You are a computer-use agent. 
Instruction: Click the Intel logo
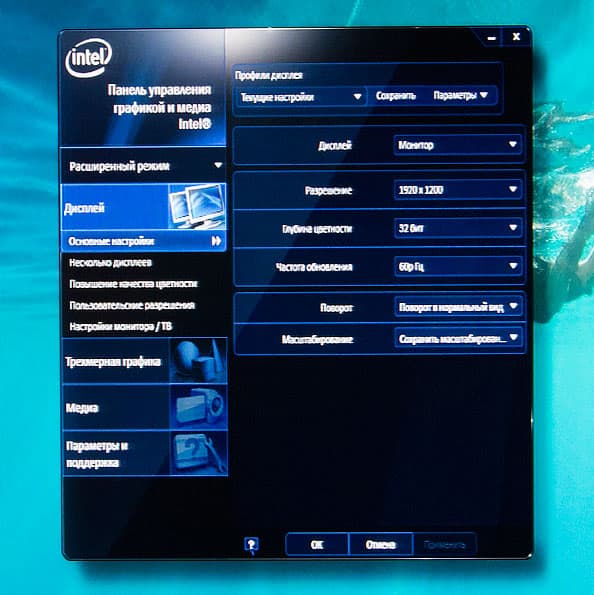89,58
